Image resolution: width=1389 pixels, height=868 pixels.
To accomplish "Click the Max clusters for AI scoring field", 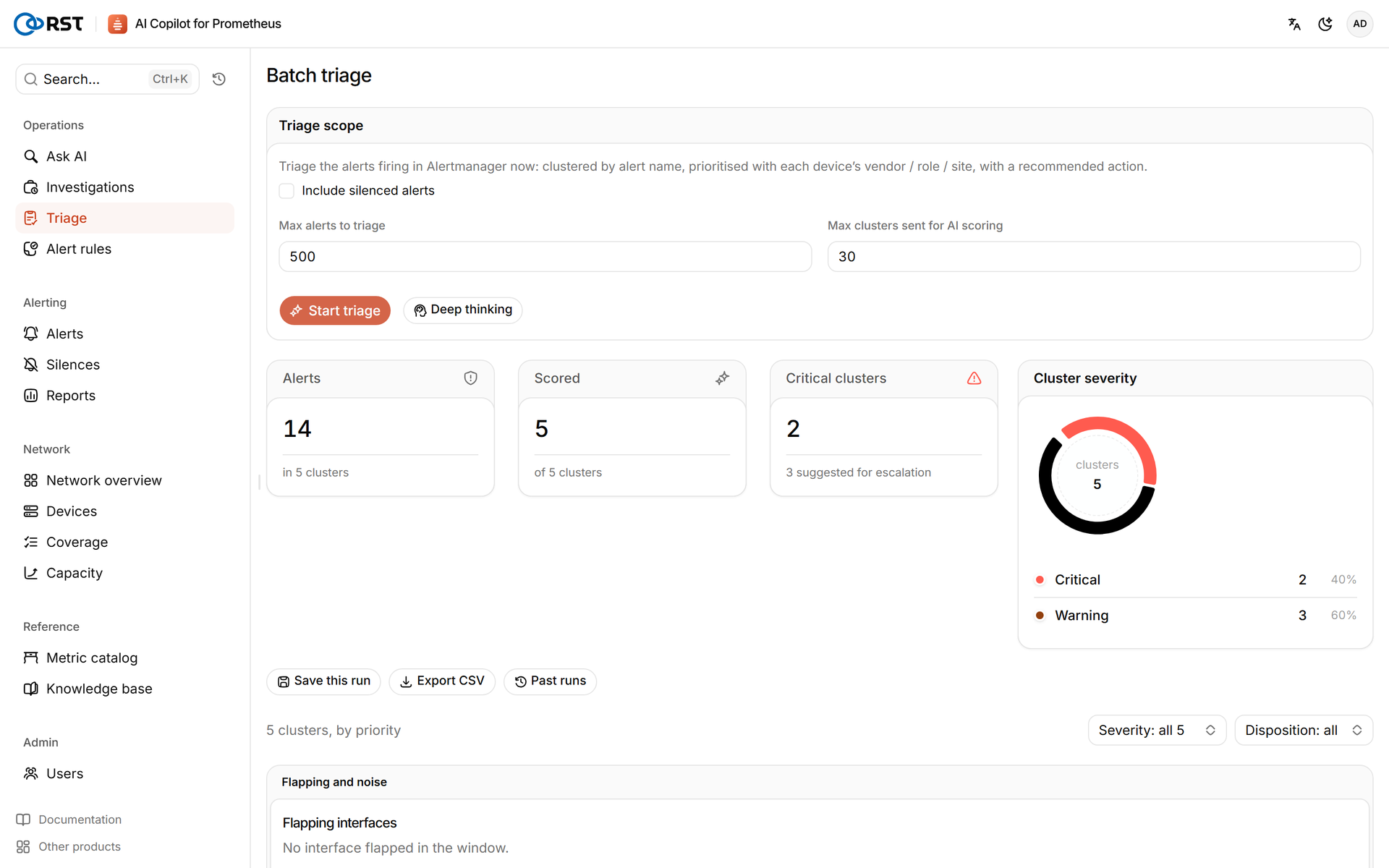I will click(x=1094, y=257).
